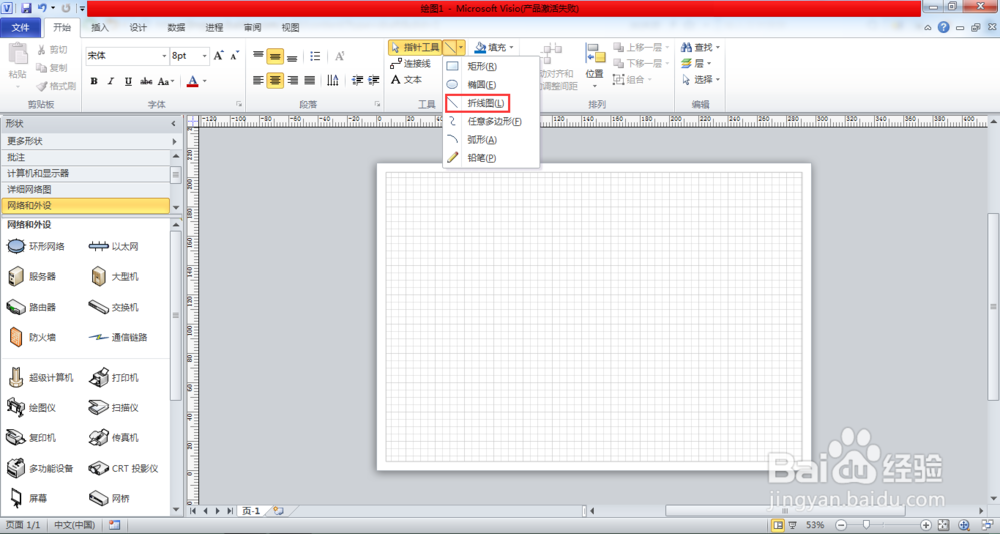
Task: Expand the drawing tool dropdown arrow
Action: tap(461, 47)
